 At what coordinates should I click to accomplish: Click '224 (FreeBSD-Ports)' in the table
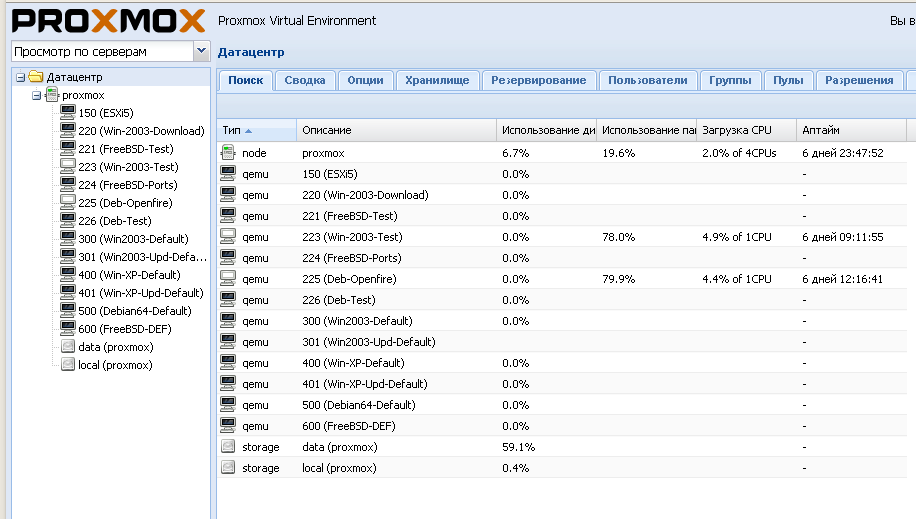[352, 258]
